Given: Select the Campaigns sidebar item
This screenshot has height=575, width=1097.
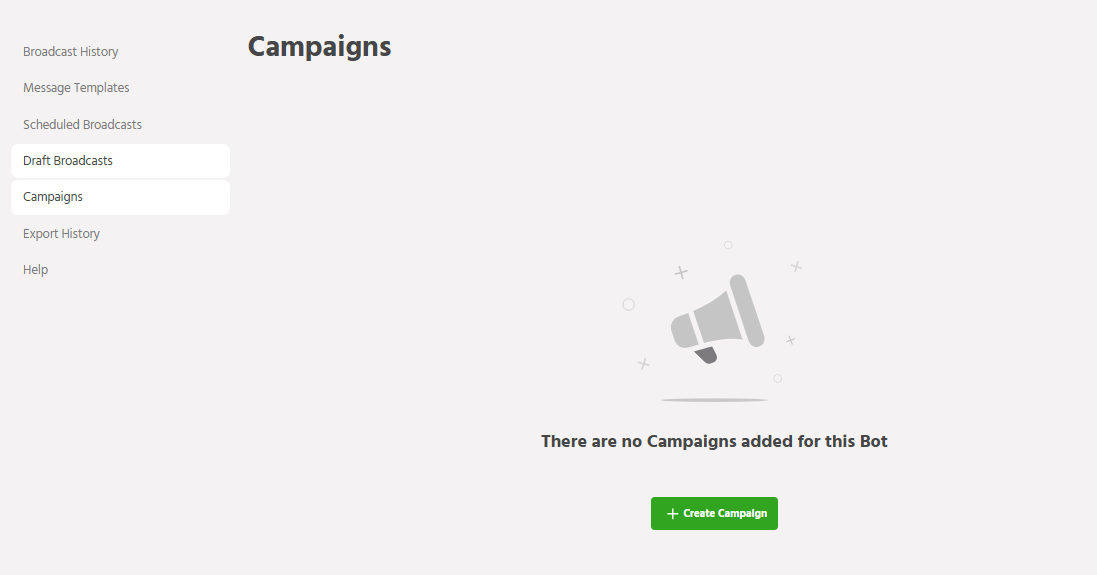Looking at the screenshot, I should (53, 197).
